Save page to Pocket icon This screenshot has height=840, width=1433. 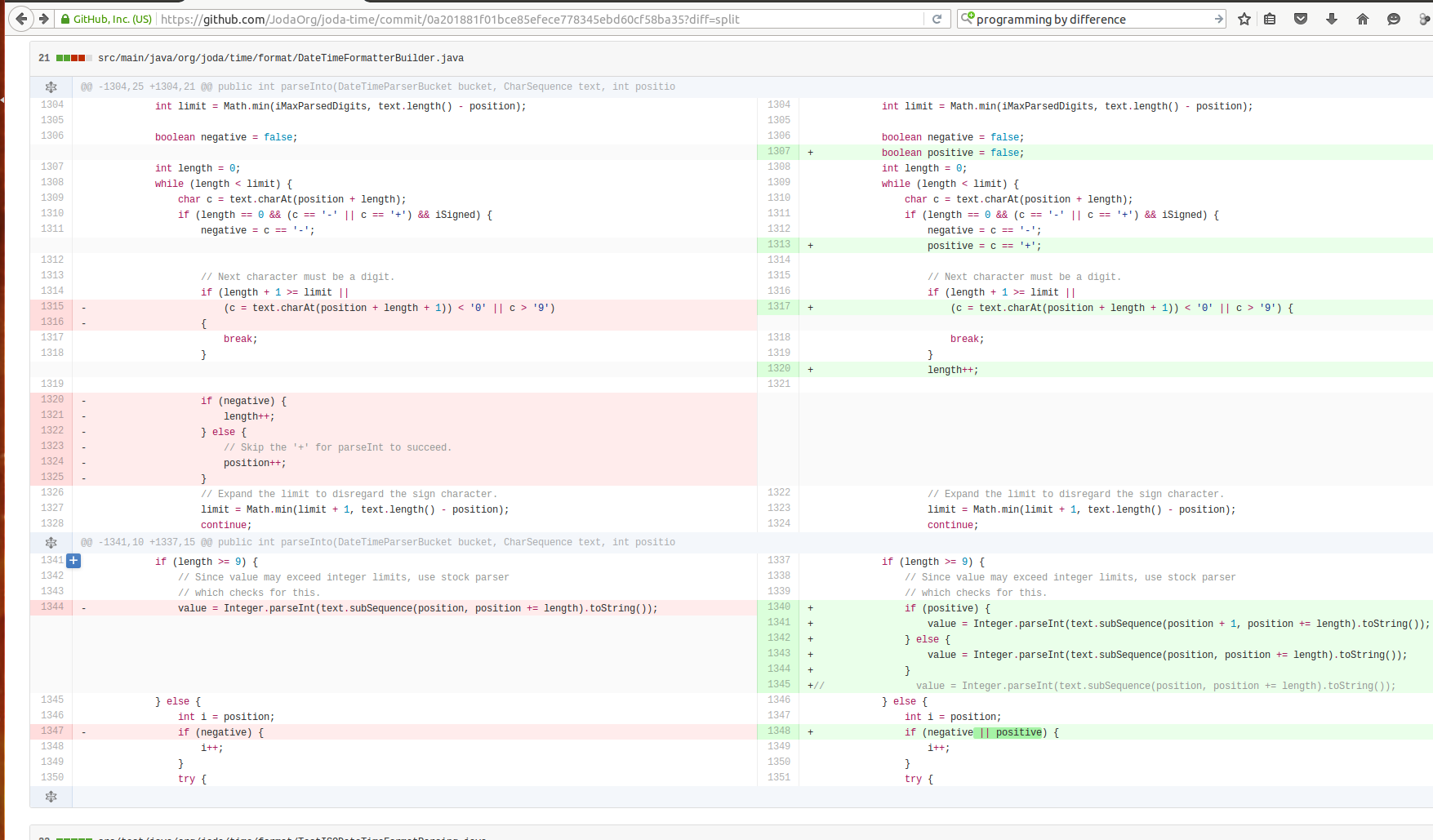coord(1301,19)
